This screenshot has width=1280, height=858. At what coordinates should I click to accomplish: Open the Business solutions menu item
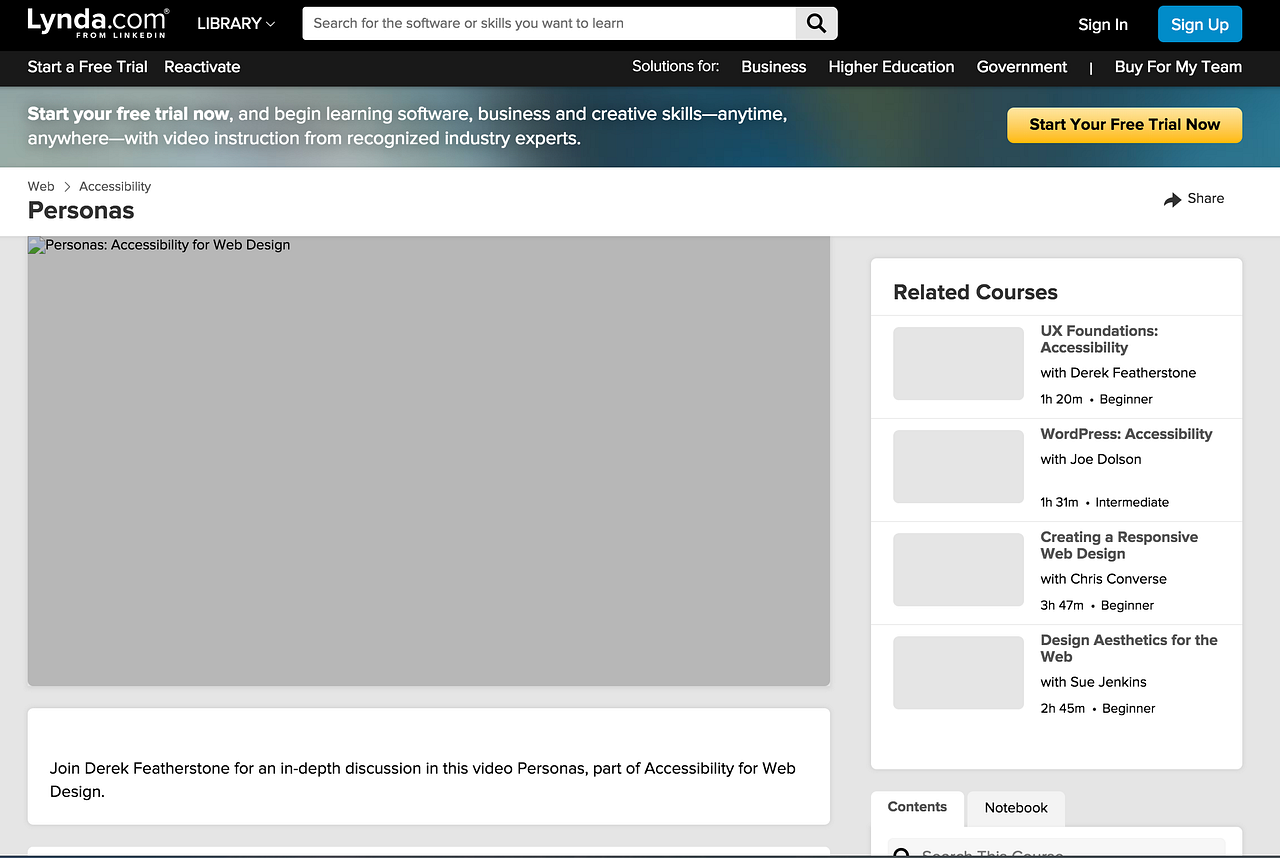tap(773, 67)
